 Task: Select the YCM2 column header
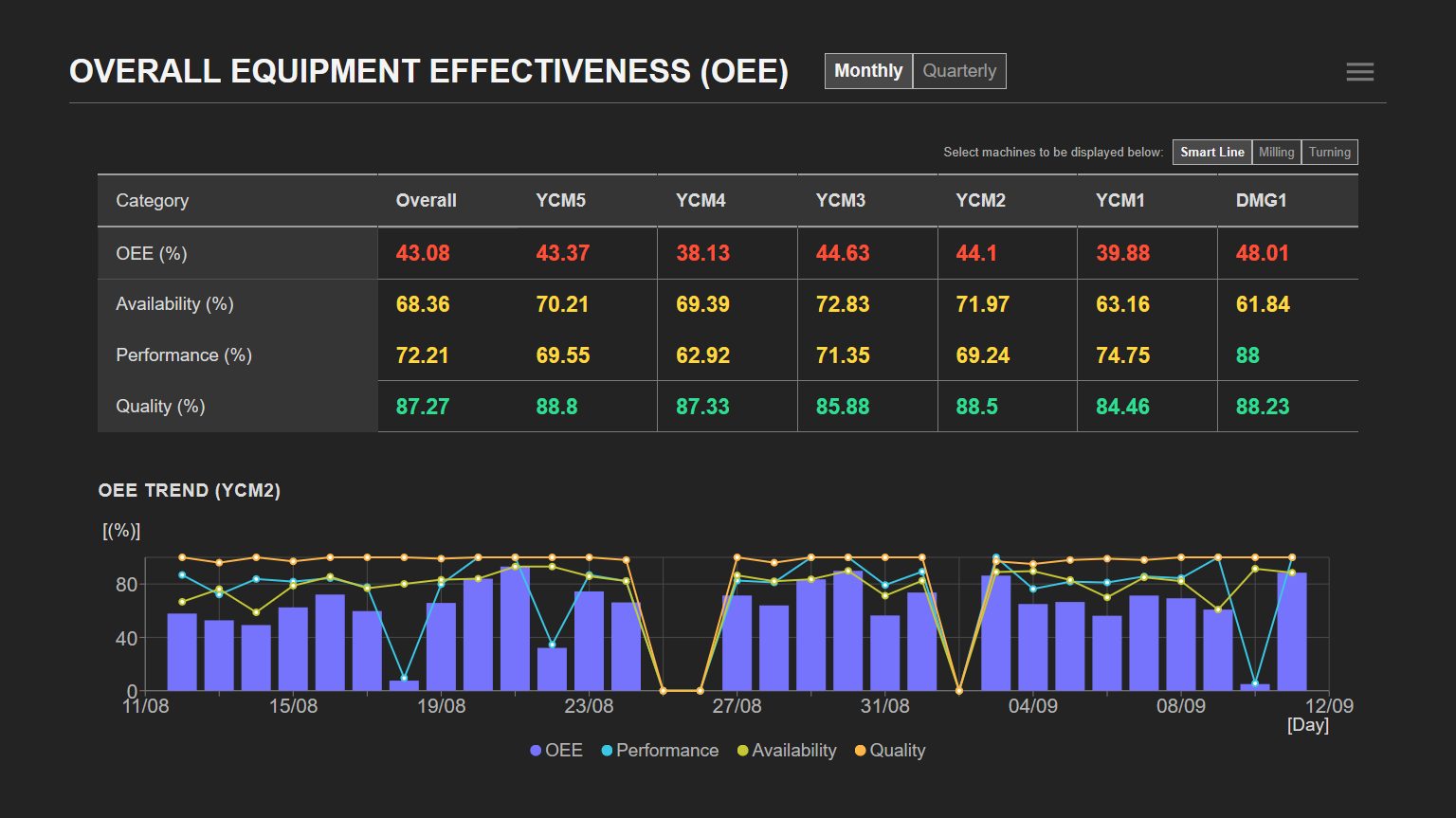[980, 201]
